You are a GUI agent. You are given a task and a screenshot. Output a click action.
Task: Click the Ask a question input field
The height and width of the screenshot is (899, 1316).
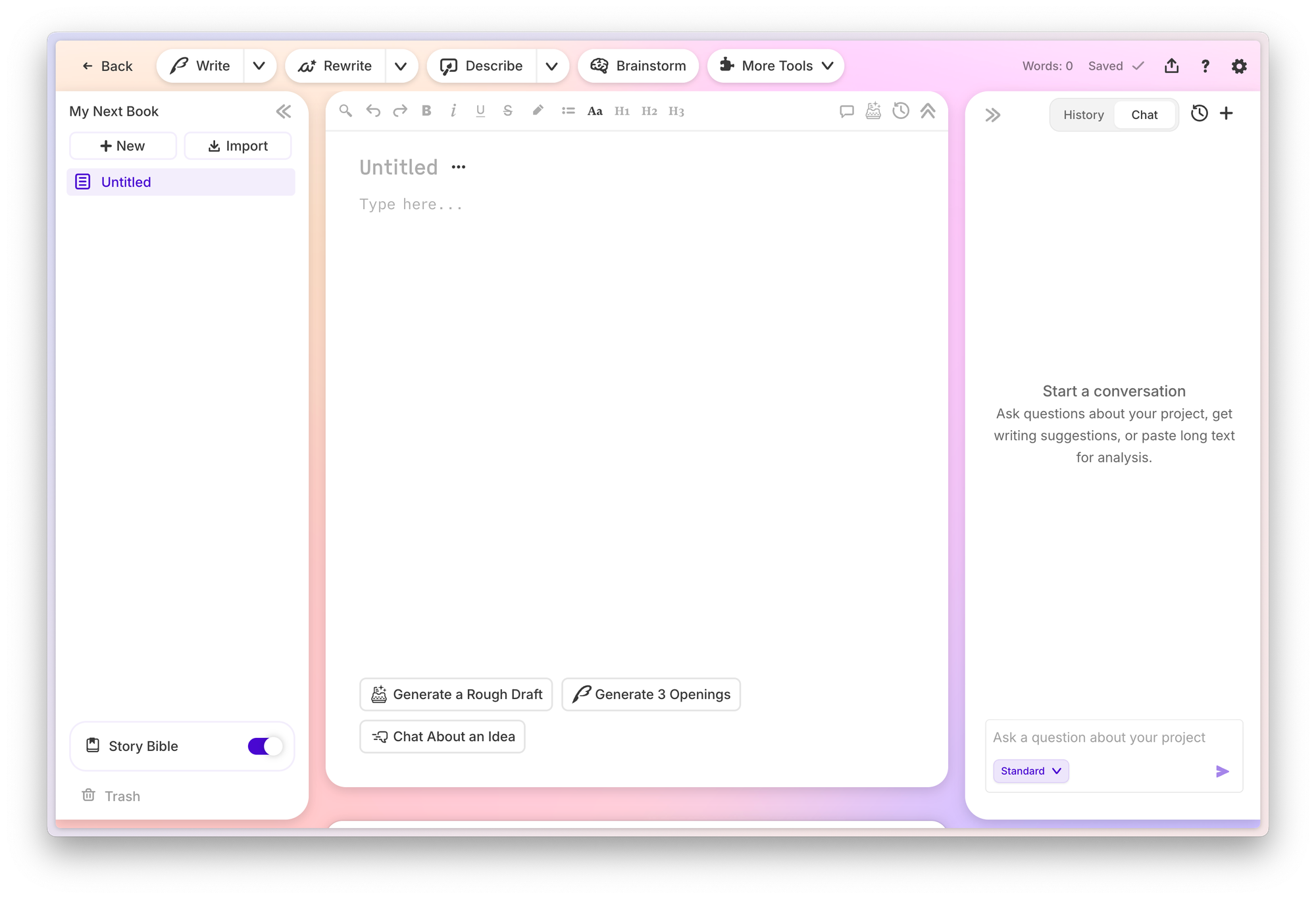[x=1099, y=737]
